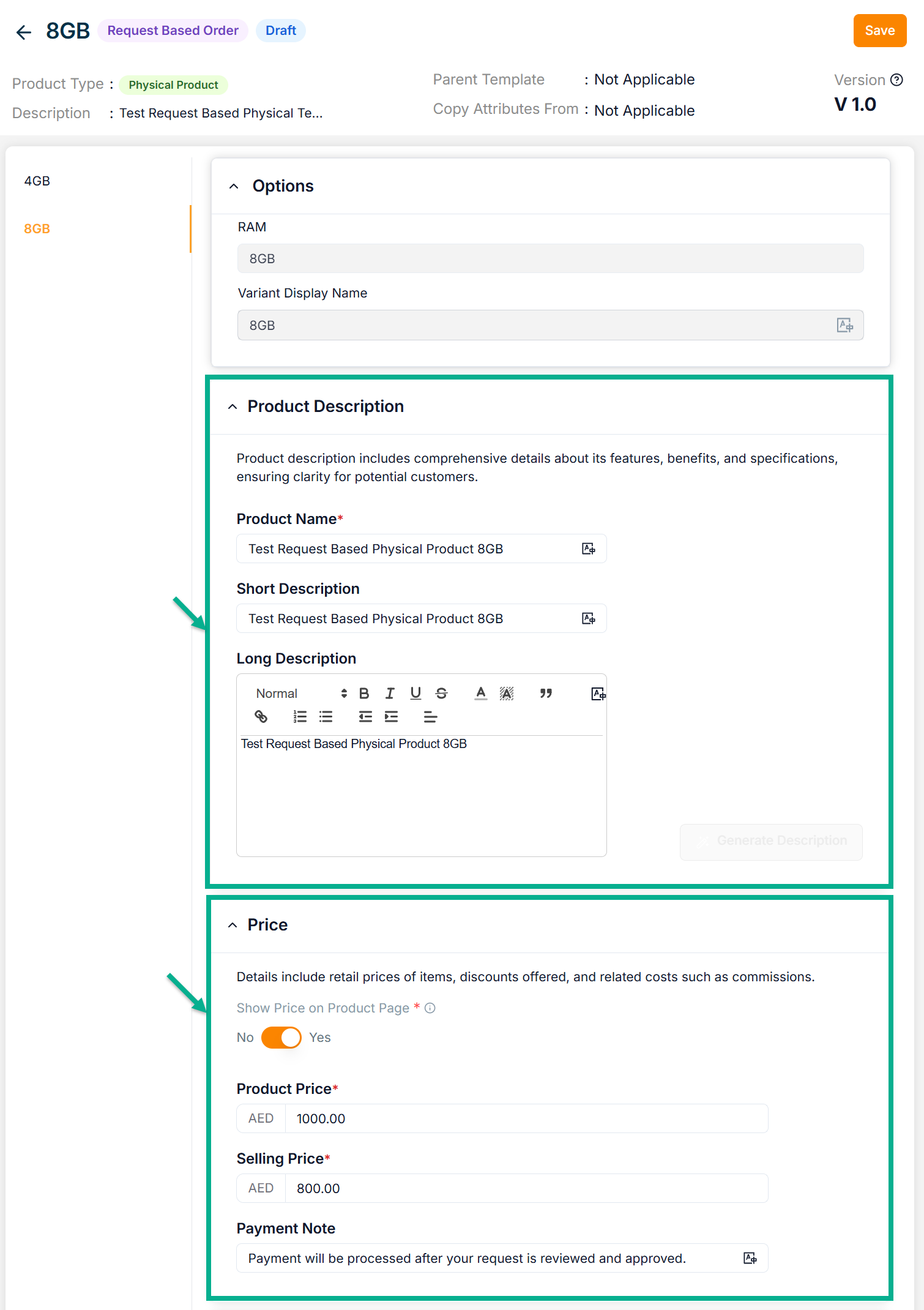Click the Selling Price input field
This screenshot has height=1310, width=924.
[x=526, y=1188]
